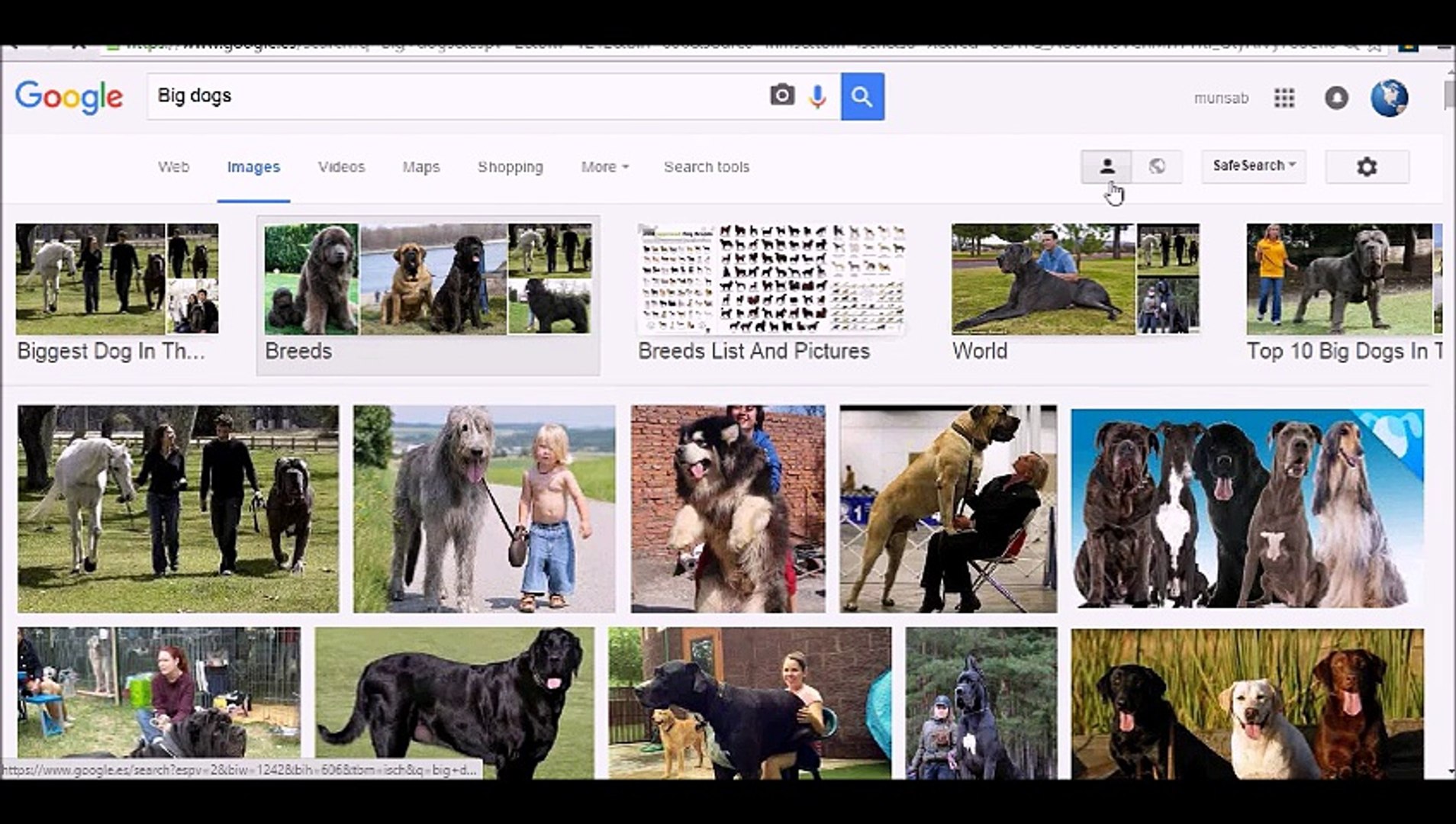Go to the Shopping tab
Screen dimensions: 1456x824
click(510, 166)
